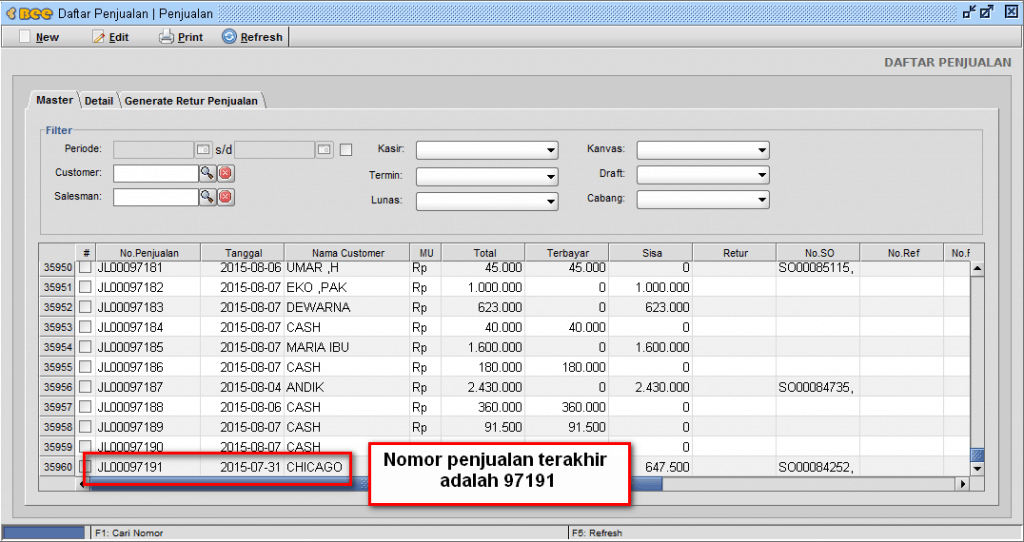1024x542 pixels.
Task: Click the Periode end date field
Action: click(275, 150)
